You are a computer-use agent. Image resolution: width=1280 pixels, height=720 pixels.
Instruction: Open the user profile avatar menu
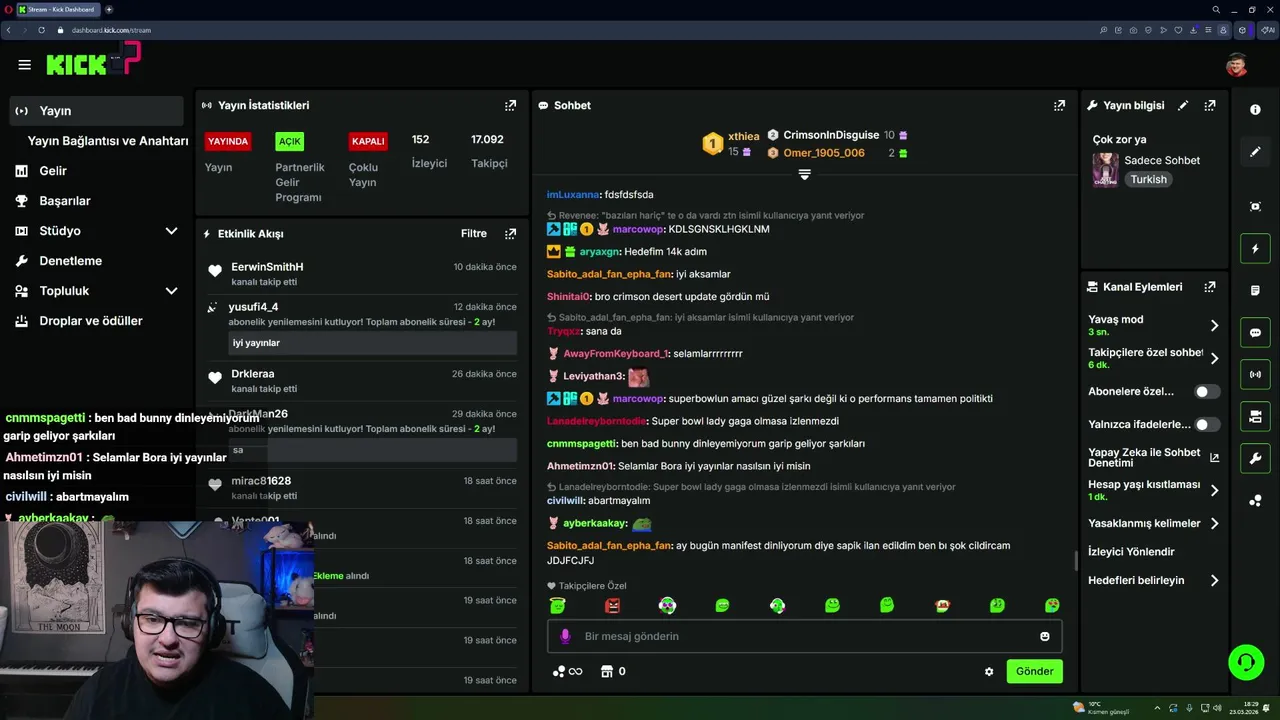click(1237, 65)
